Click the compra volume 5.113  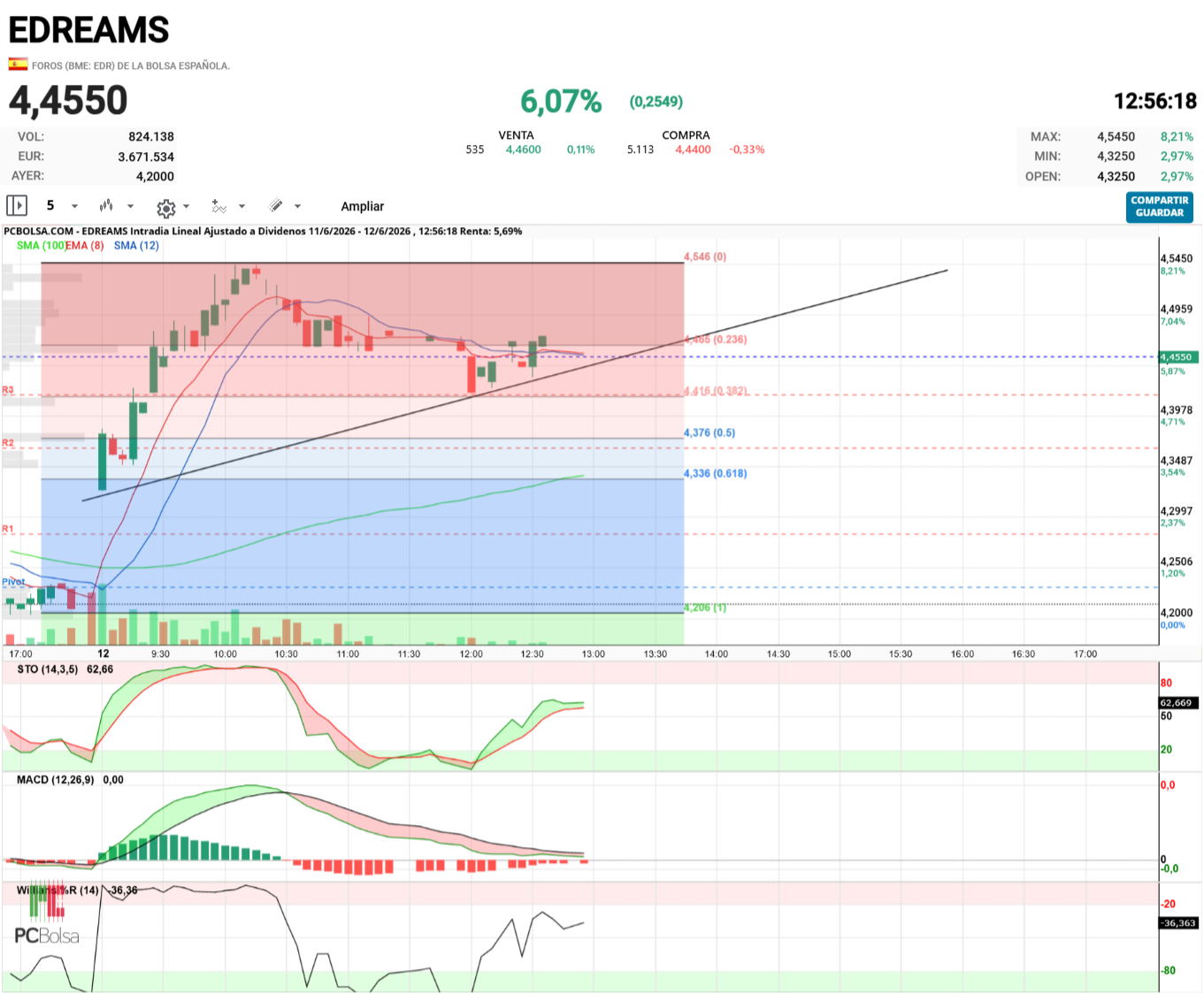(640, 149)
